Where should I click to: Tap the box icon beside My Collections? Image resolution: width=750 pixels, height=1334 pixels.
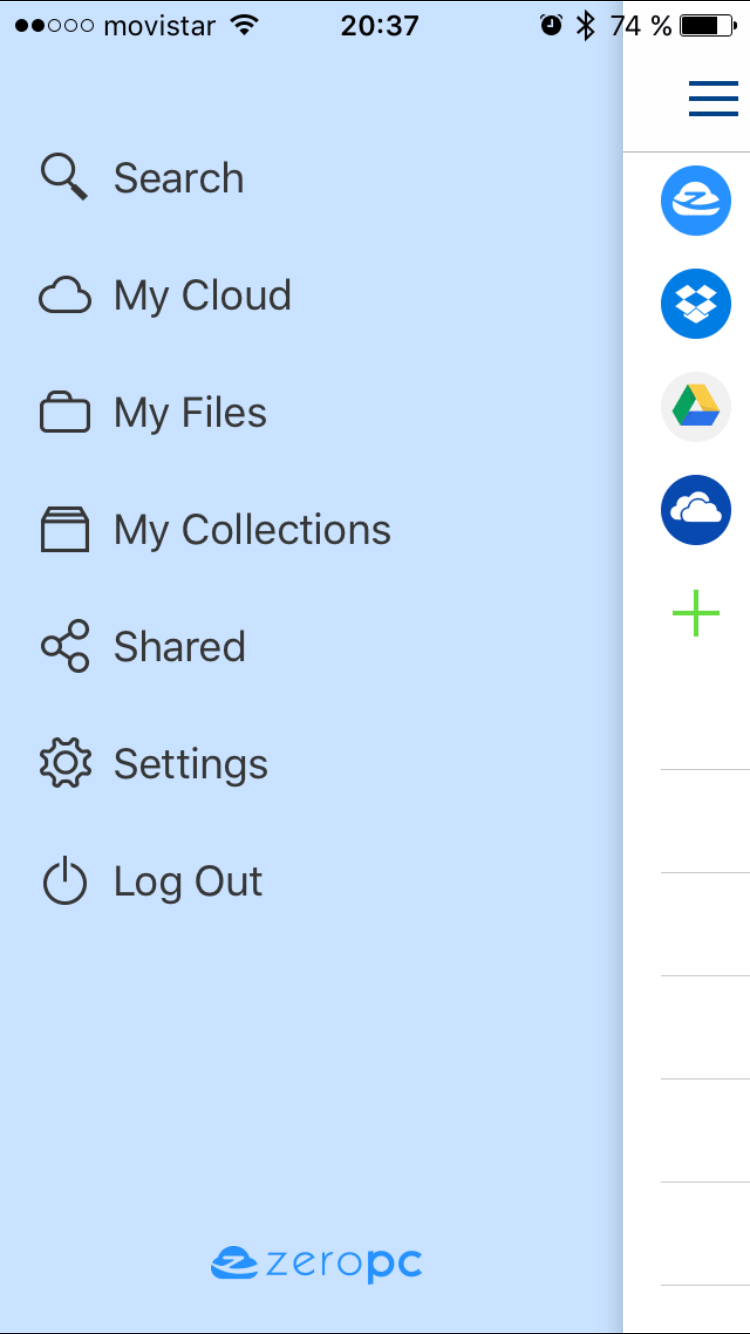(x=64, y=530)
